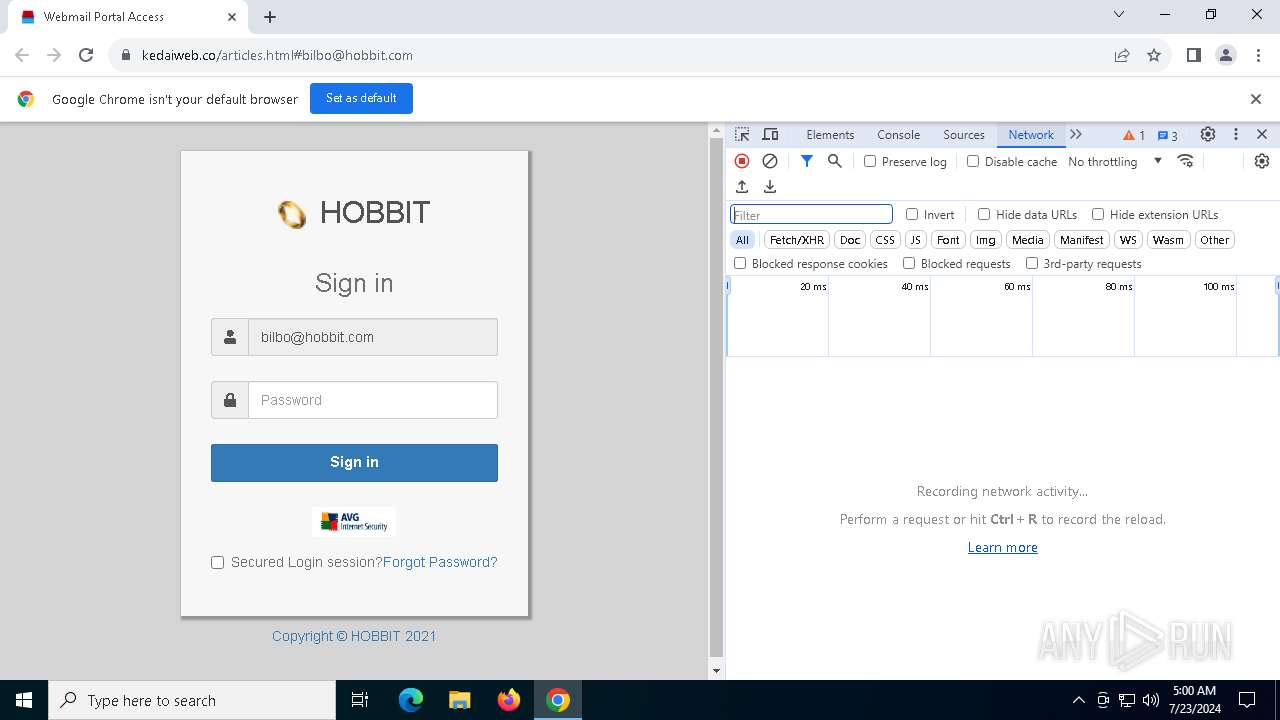Open the No throttling dropdown

(1115, 161)
